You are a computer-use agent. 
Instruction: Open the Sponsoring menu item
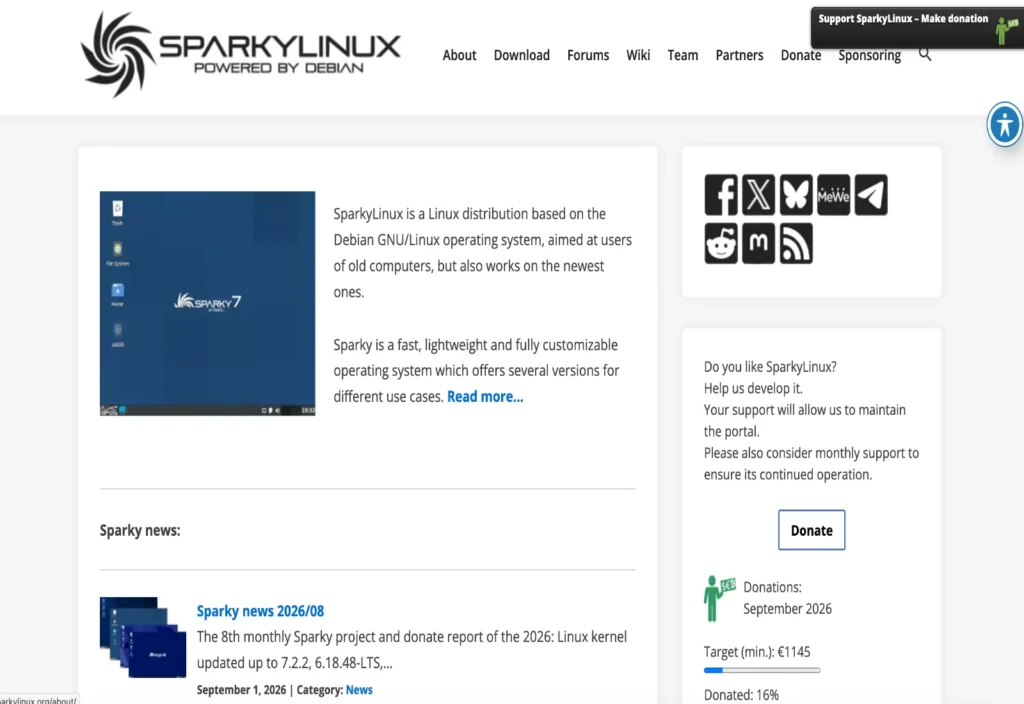pos(869,56)
